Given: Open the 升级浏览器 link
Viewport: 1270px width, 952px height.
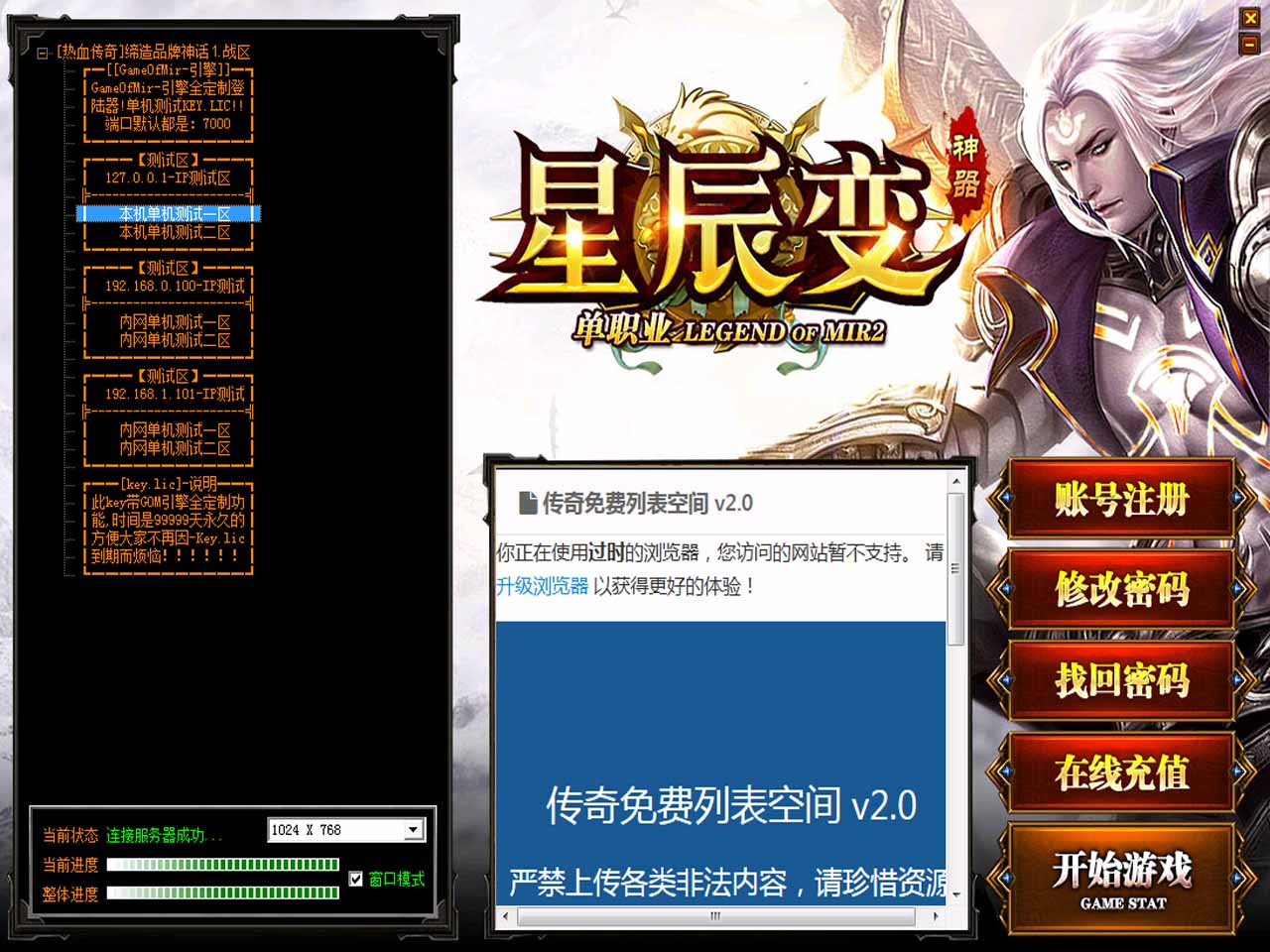Looking at the screenshot, I should point(543,586).
